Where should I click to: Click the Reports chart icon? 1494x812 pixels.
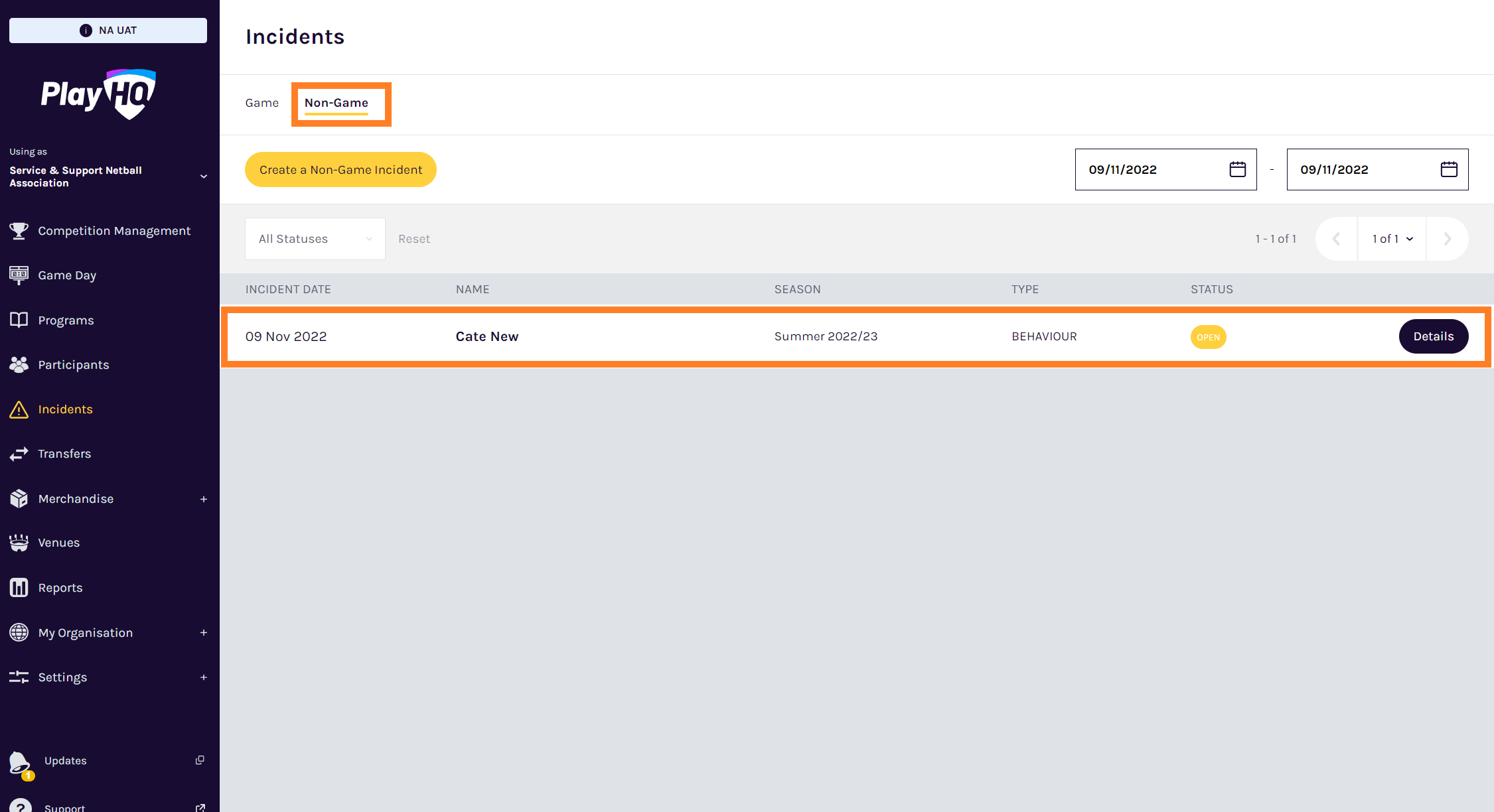(x=19, y=588)
